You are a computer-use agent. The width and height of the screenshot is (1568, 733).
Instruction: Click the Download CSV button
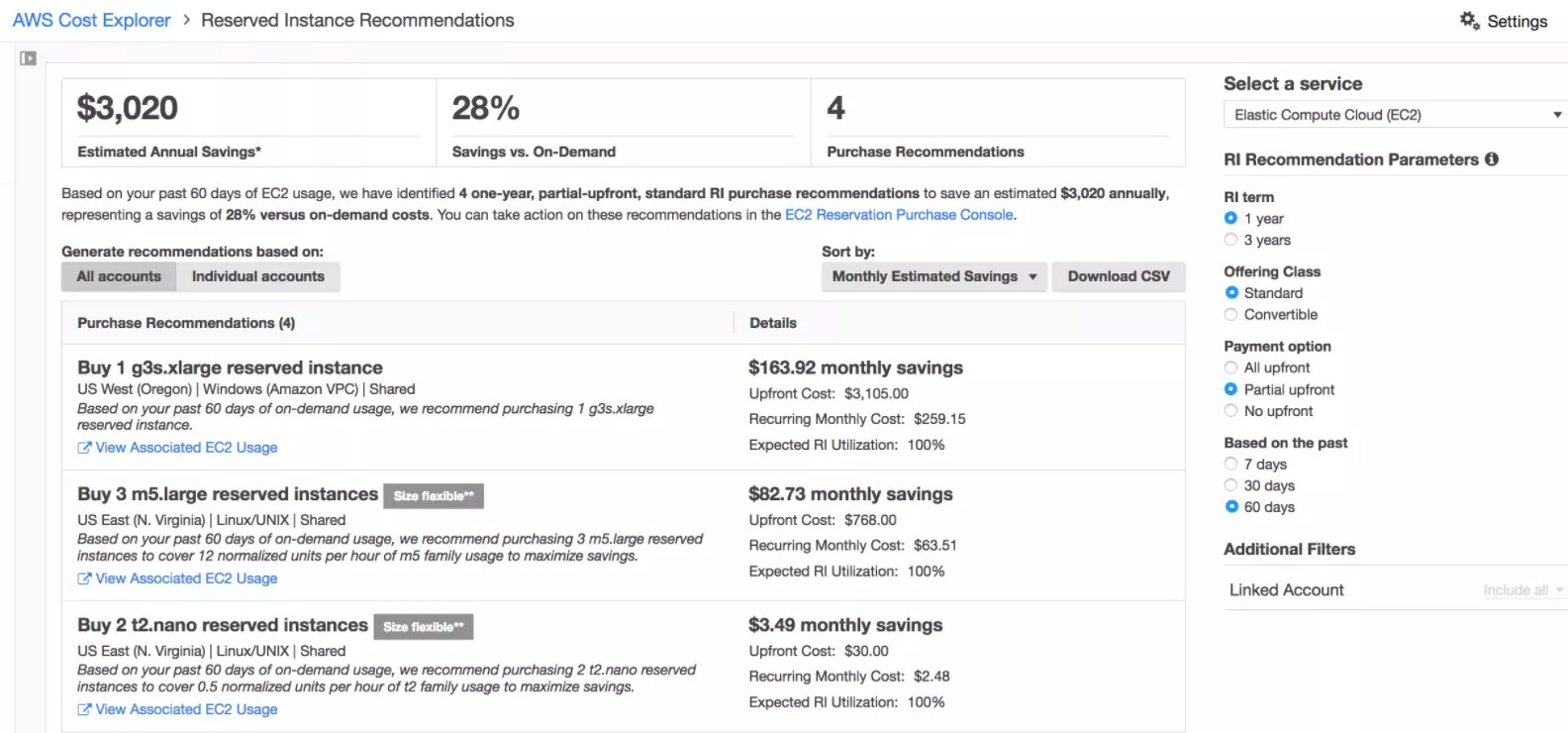click(1119, 276)
